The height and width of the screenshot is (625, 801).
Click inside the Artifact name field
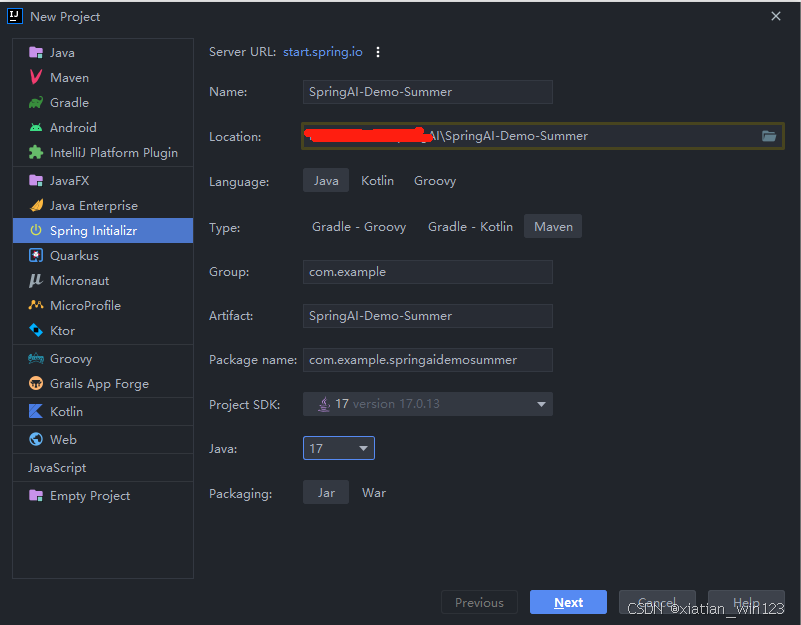(x=427, y=315)
